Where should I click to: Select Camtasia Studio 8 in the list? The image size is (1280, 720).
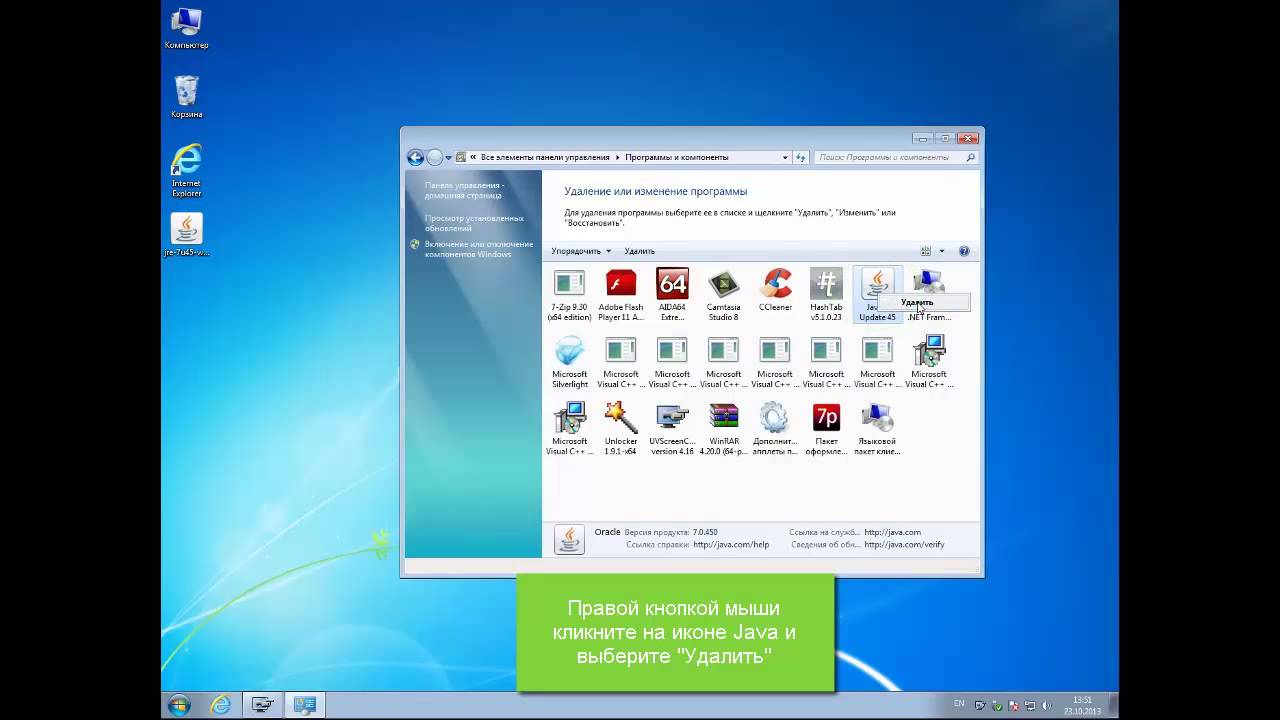click(x=723, y=294)
